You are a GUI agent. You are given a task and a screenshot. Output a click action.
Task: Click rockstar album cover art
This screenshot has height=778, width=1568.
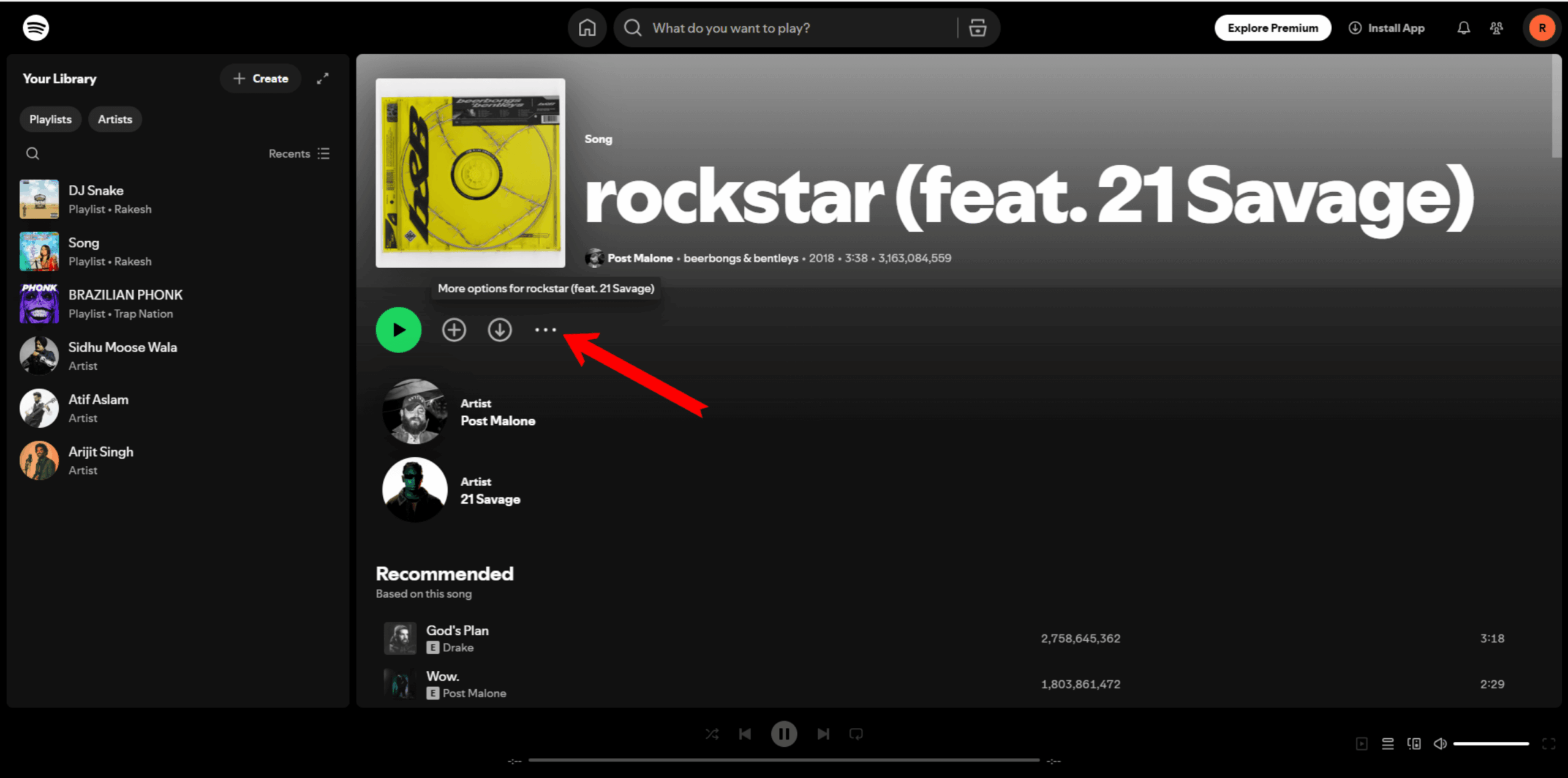point(470,173)
